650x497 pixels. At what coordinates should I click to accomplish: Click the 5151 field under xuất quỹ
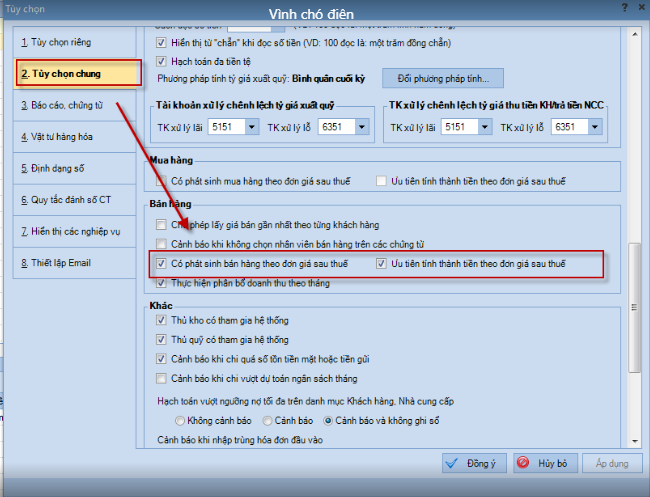click(x=226, y=127)
